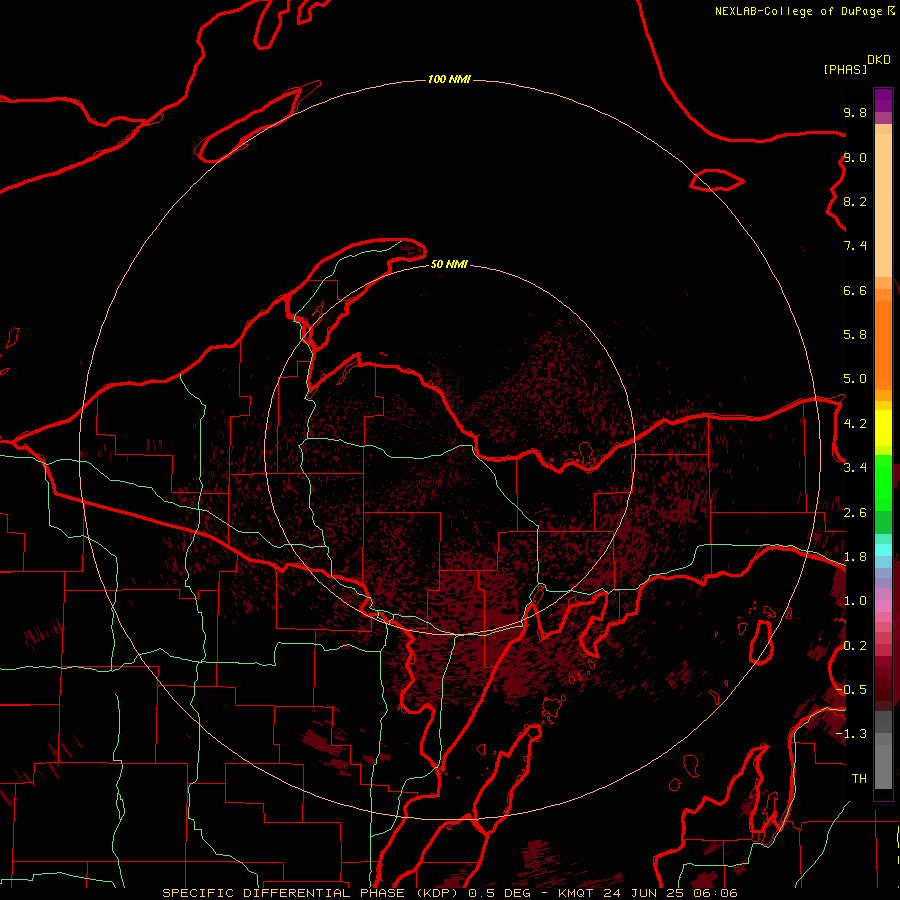Pick the purple segment atop color bar
The width and height of the screenshot is (900, 900).
[883, 100]
